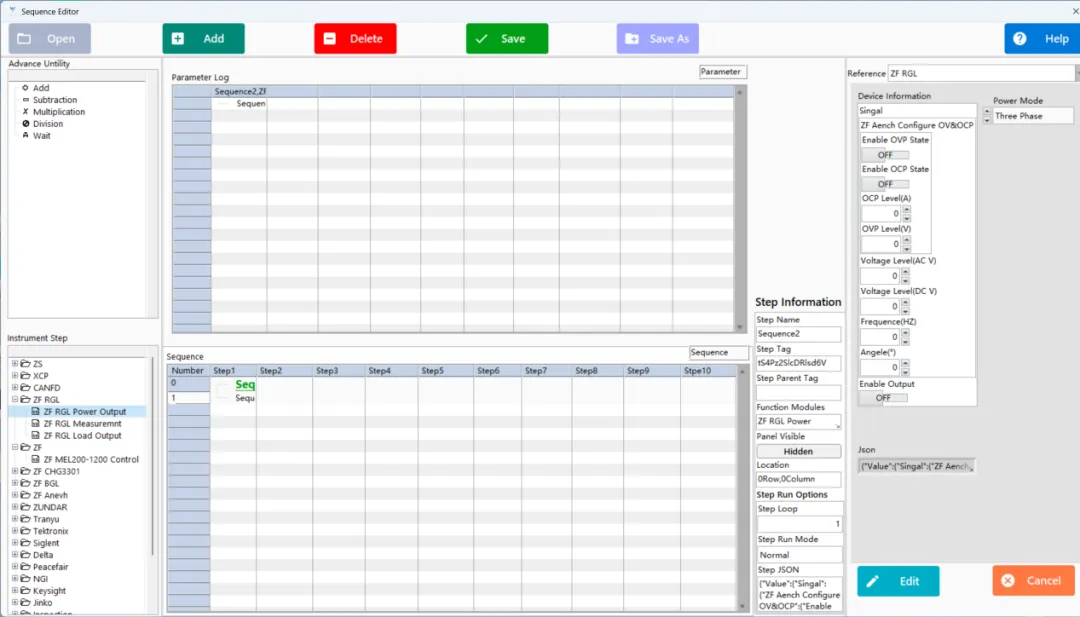1080x617 pixels.
Task: Expand the ZF CHG3301 folder
Action: (x=14, y=471)
